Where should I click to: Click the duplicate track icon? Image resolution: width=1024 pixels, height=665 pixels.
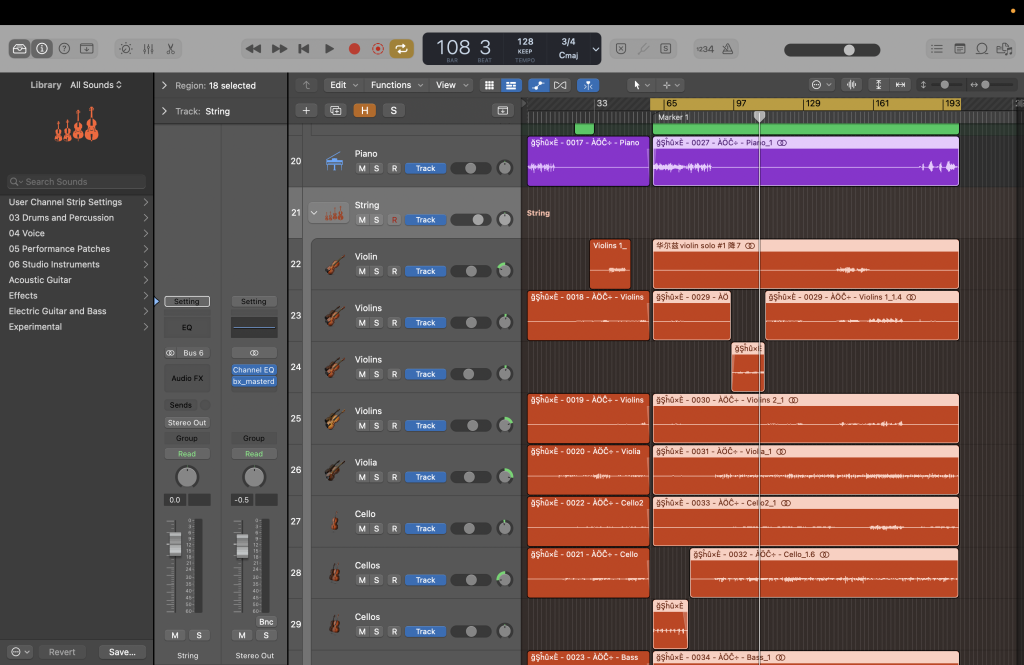336,110
